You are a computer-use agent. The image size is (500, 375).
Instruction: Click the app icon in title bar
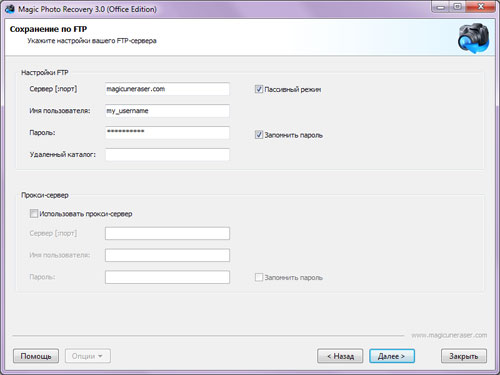[10, 9]
